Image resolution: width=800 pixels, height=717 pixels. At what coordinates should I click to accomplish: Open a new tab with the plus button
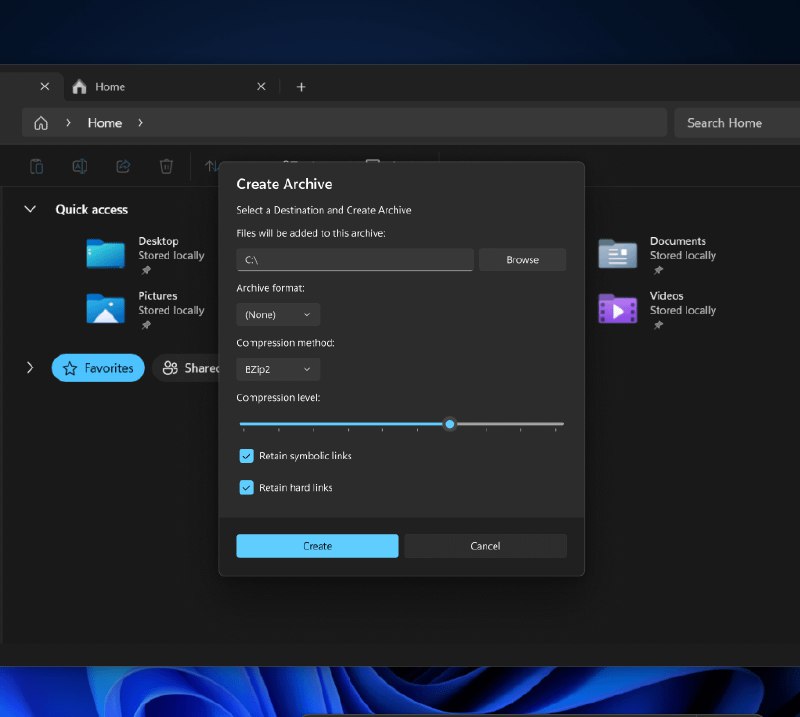(x=301, y=87)
